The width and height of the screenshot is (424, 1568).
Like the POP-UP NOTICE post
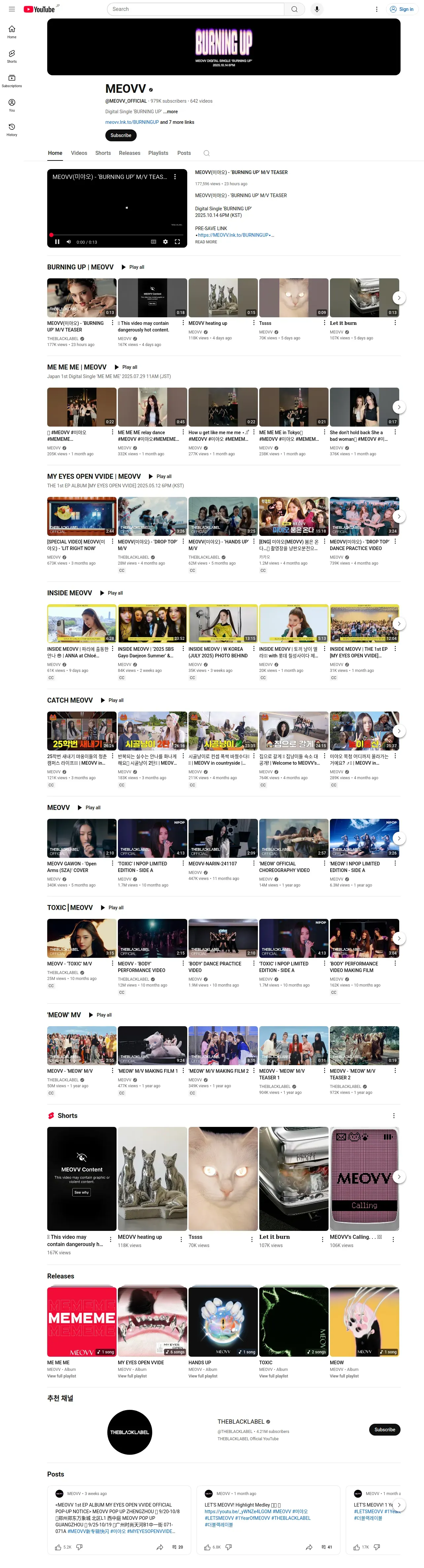[x=58, y=1547]
